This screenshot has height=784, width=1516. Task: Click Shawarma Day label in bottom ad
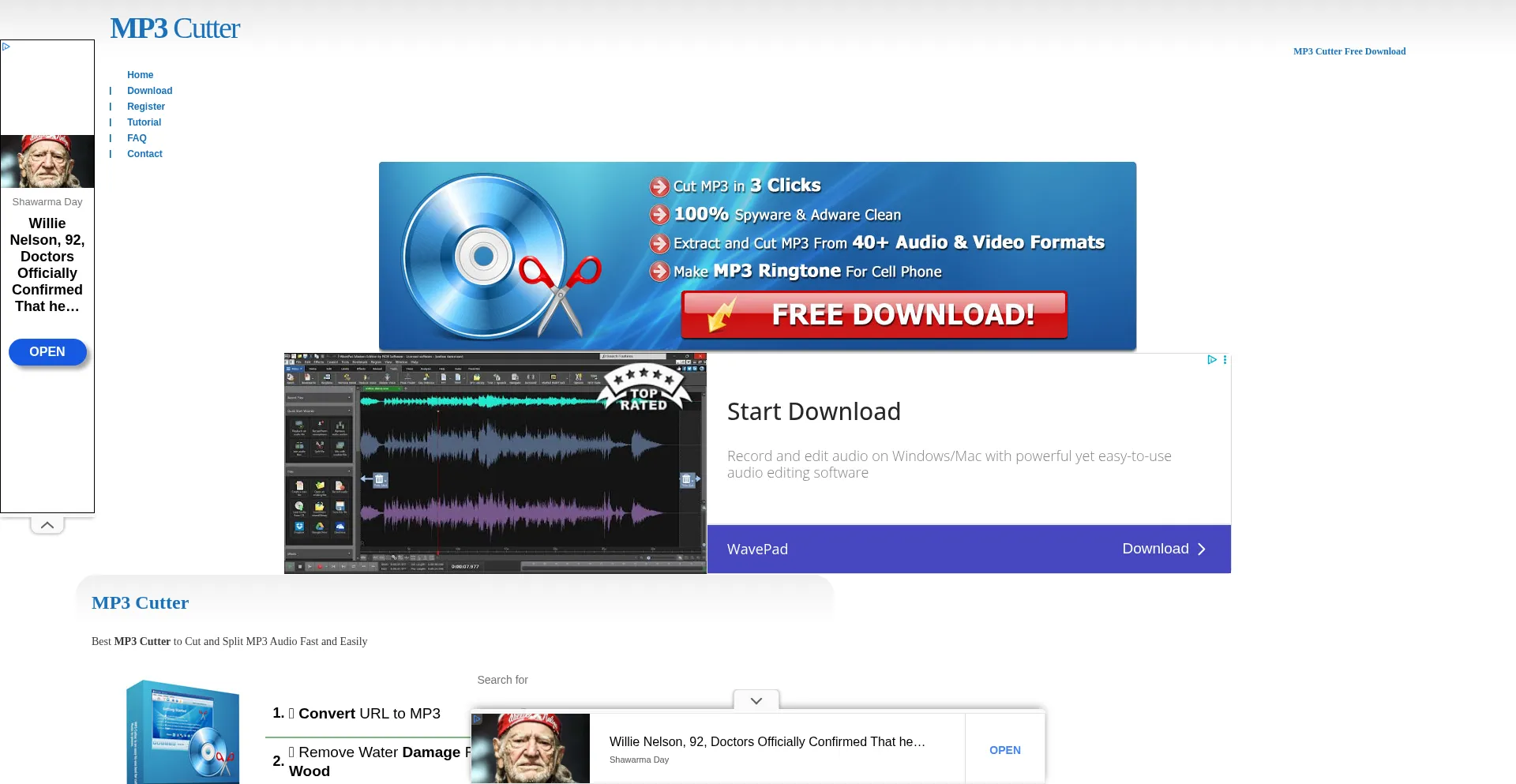(639, 760)
